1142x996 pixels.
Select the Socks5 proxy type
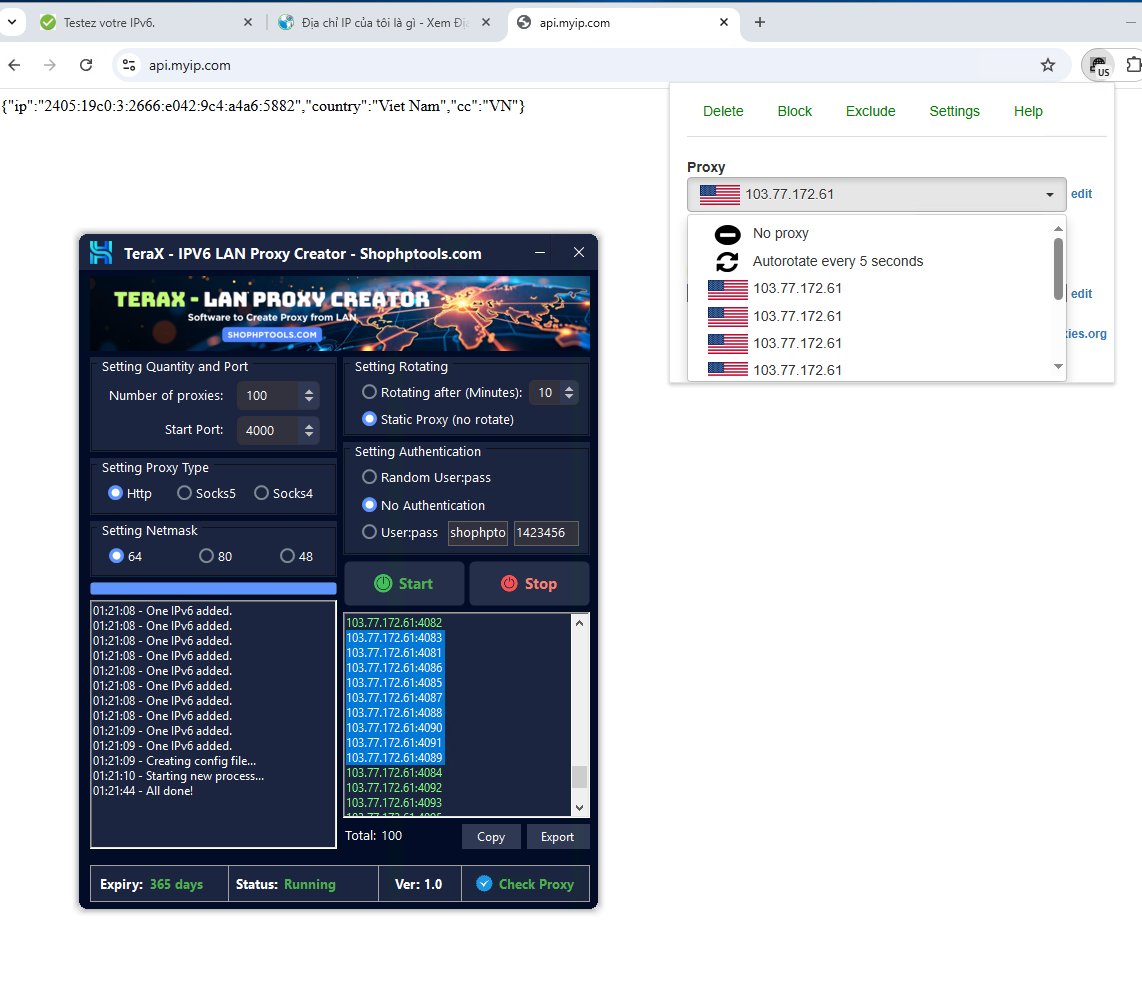(184, 493)
